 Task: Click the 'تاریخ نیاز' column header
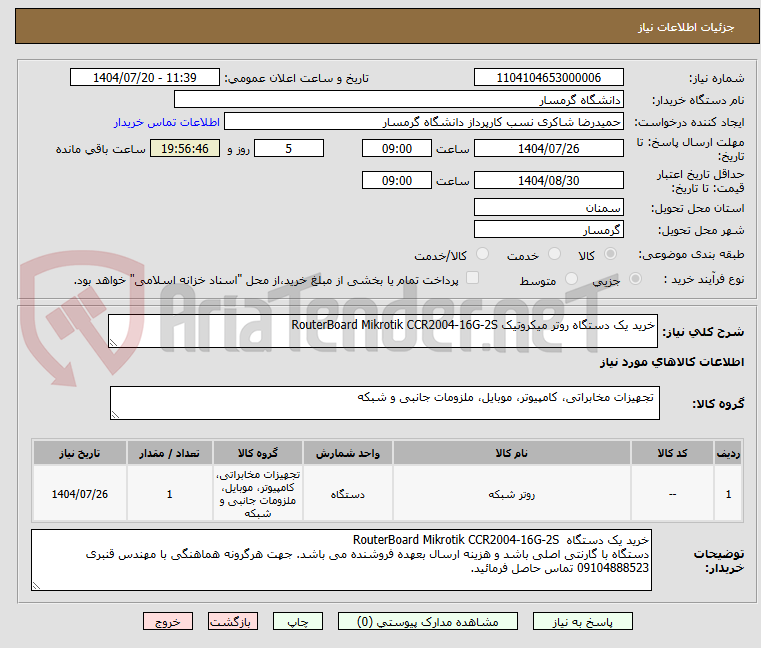point(80,453)
